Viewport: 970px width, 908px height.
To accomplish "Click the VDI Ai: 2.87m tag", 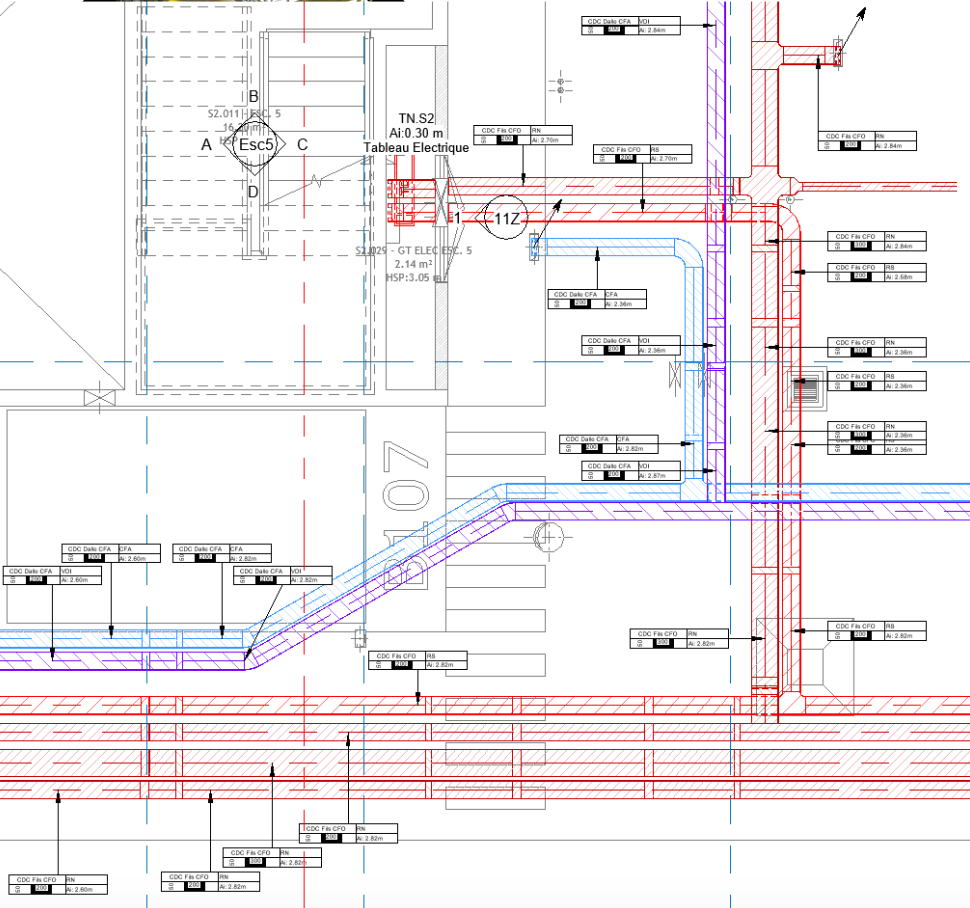I will pyautogui.click(x=630, y=471).
